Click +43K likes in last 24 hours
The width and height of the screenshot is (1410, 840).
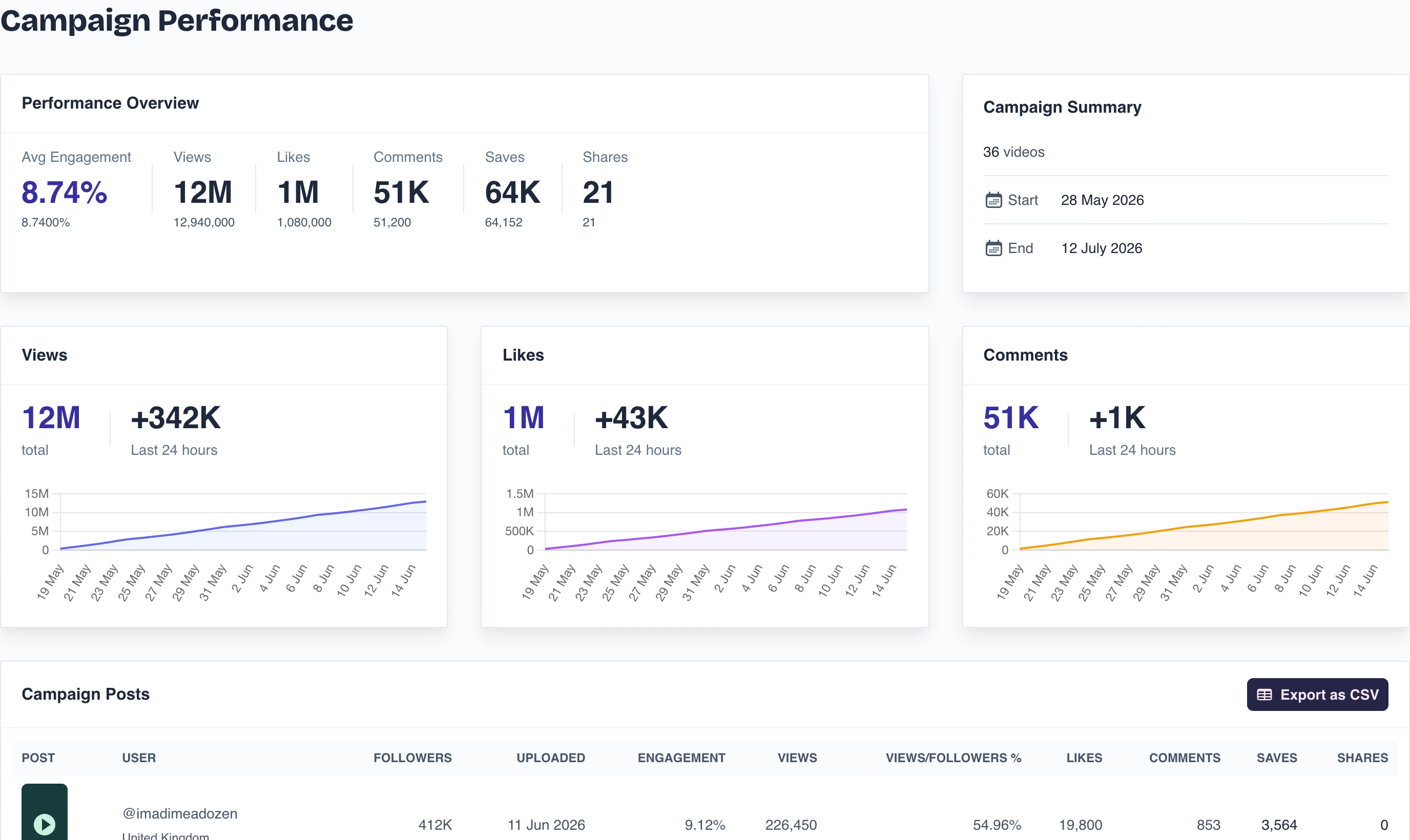pos(631,418)
